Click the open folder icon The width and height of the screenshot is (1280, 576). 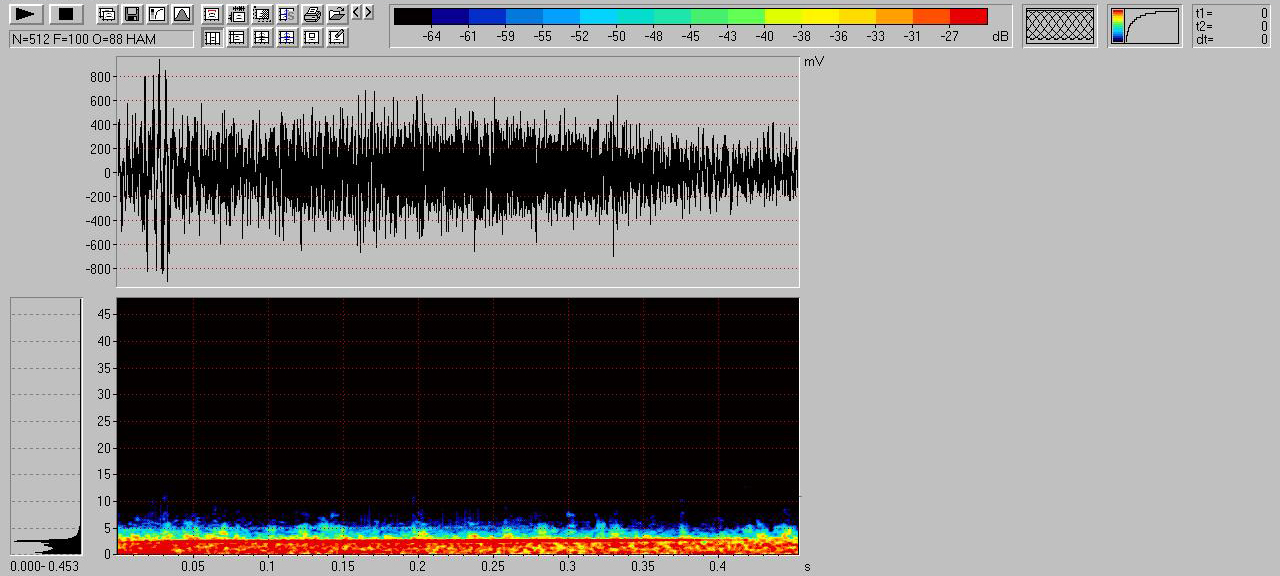coord(337,14)
